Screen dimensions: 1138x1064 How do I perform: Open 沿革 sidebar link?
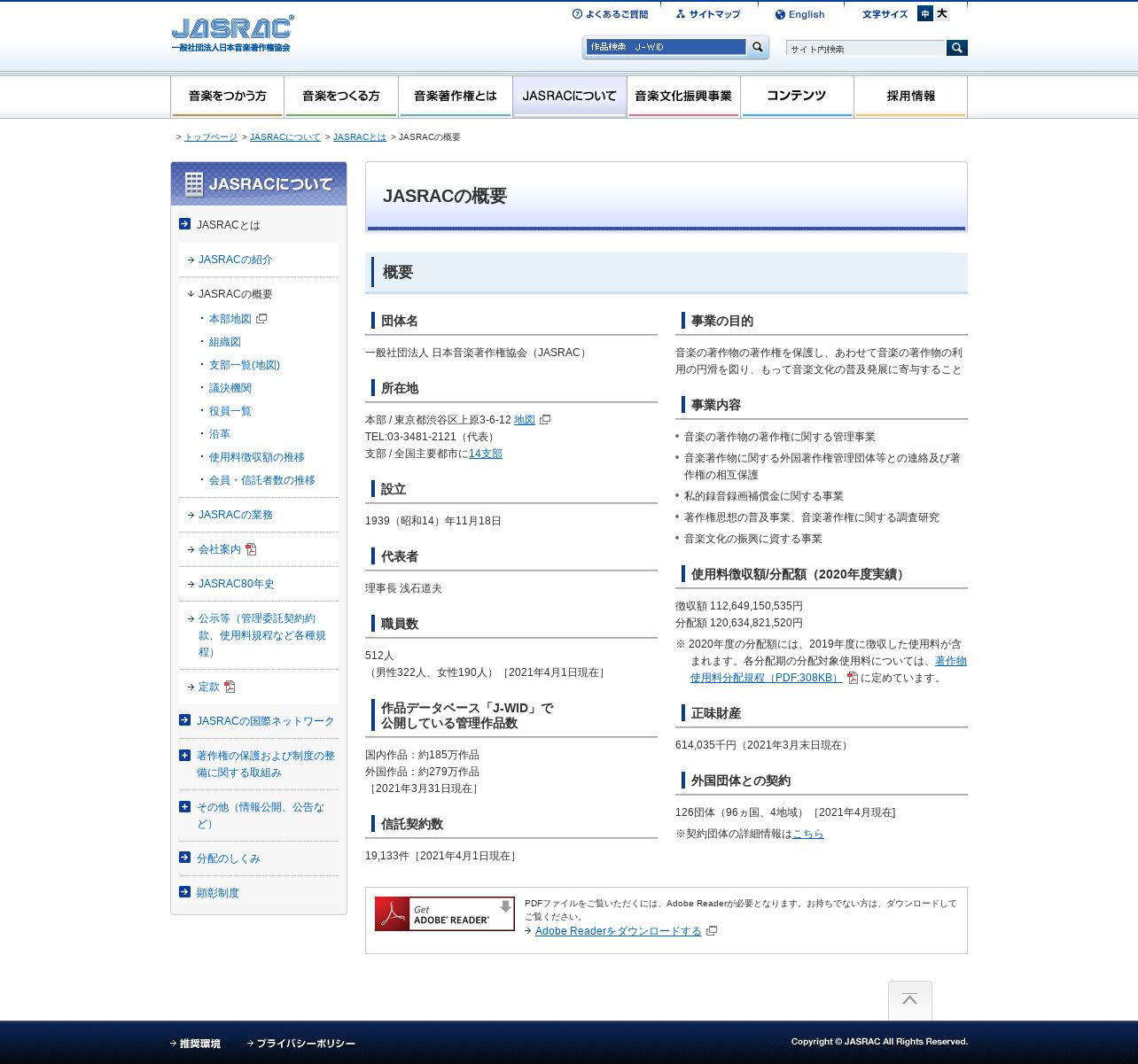click(x=220, y=434)
